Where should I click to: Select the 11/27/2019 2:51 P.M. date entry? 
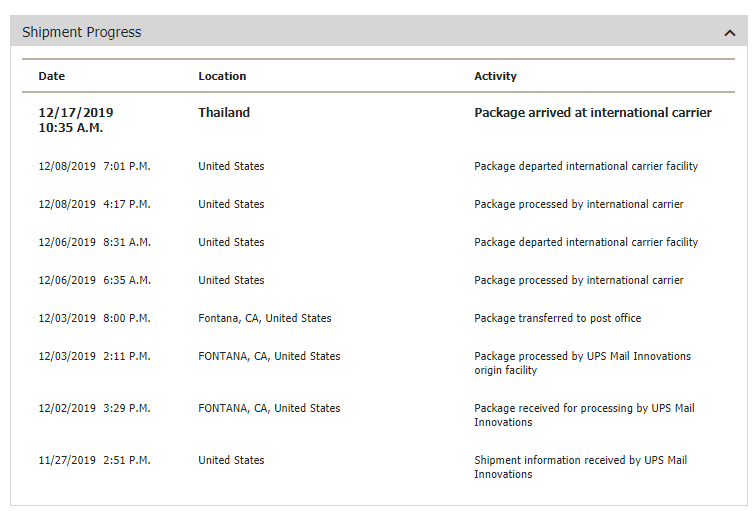[x=94, y=460]
